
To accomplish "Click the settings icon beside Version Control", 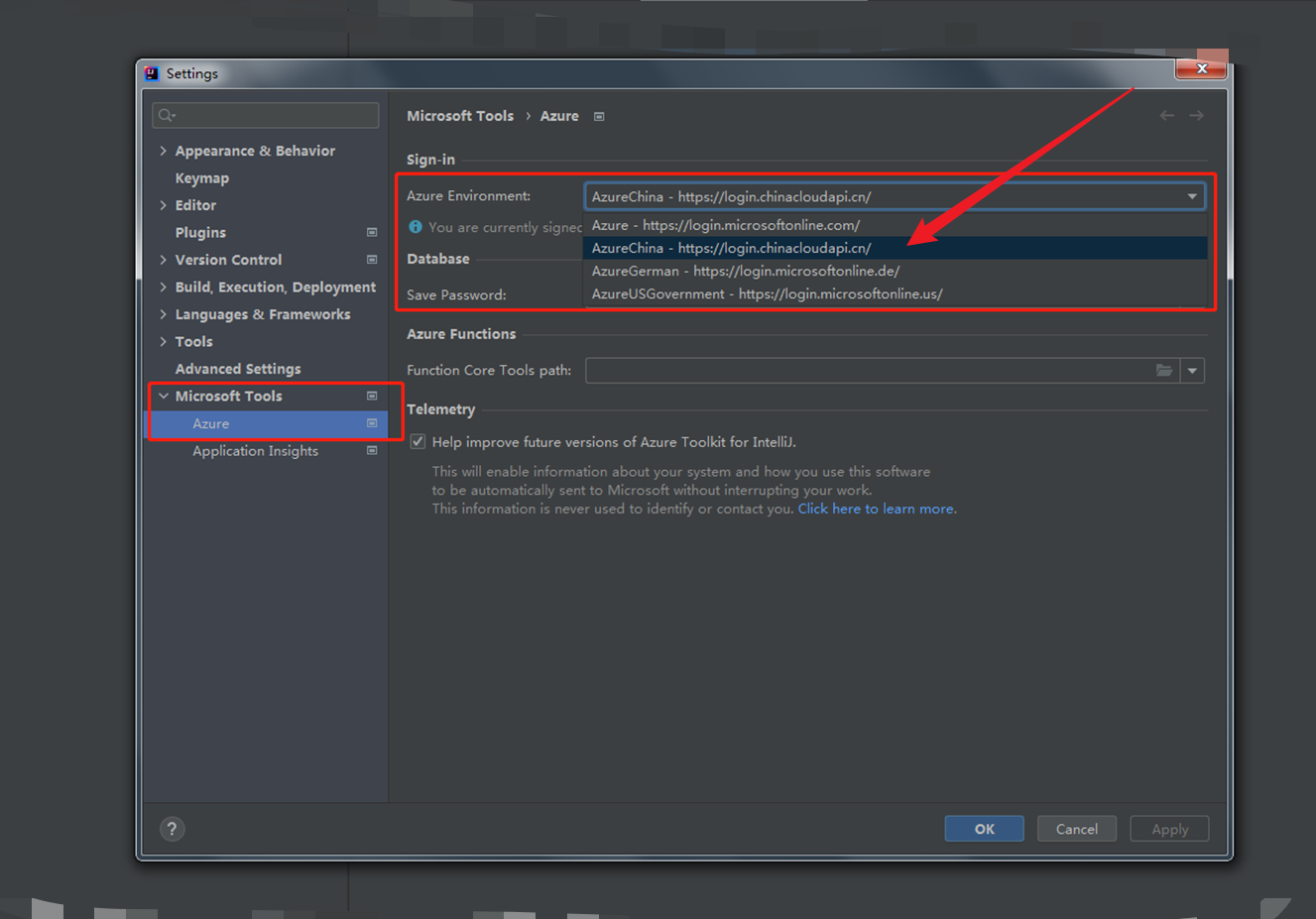I will (372, 260).
